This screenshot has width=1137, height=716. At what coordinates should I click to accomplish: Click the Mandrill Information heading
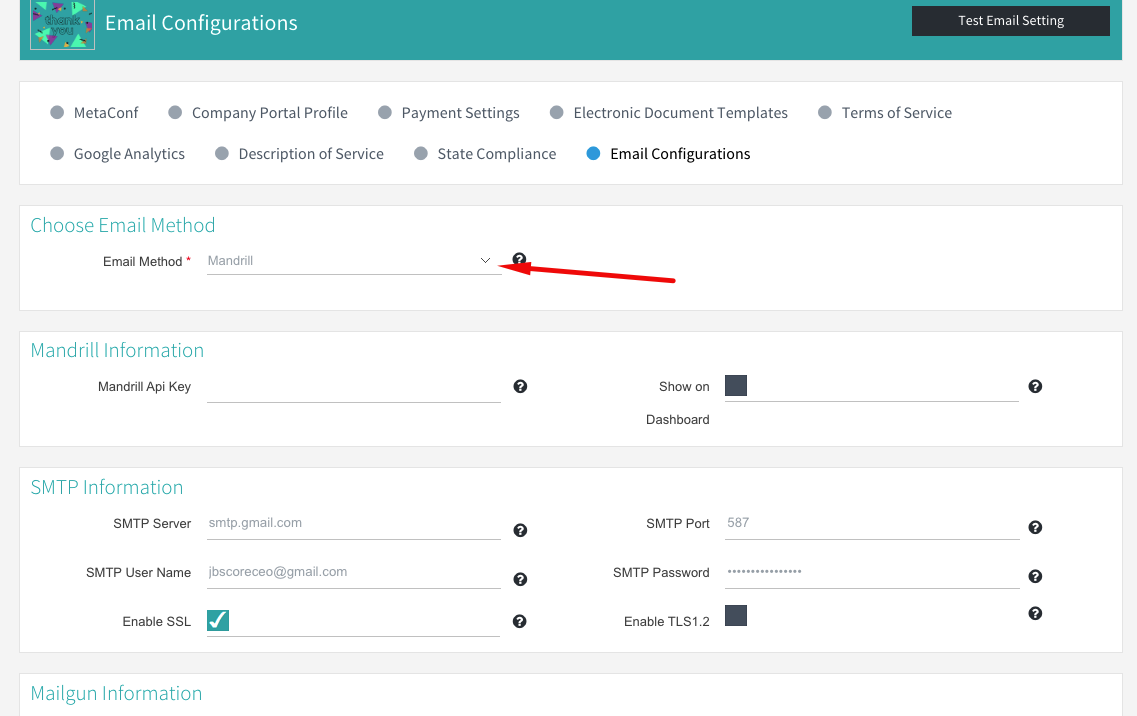click(x=117, y=350)
